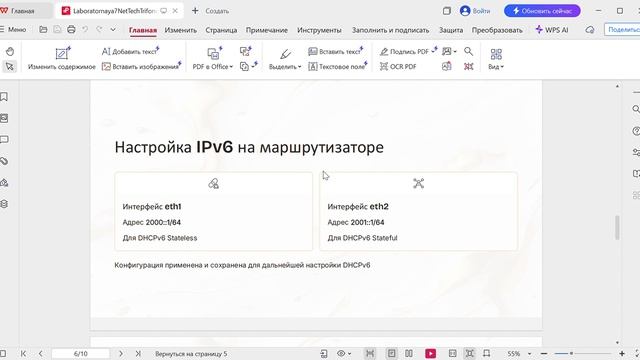This screenshot has width=640, height=360.
Task: Toggle two-page view in status bar
Action: 409,353
